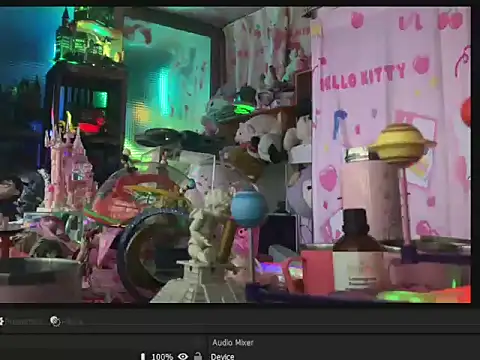The image size is (480, 360).
Task: Click the webcam preview canvas
Action: pyautogui.click(x=235, y=155)
